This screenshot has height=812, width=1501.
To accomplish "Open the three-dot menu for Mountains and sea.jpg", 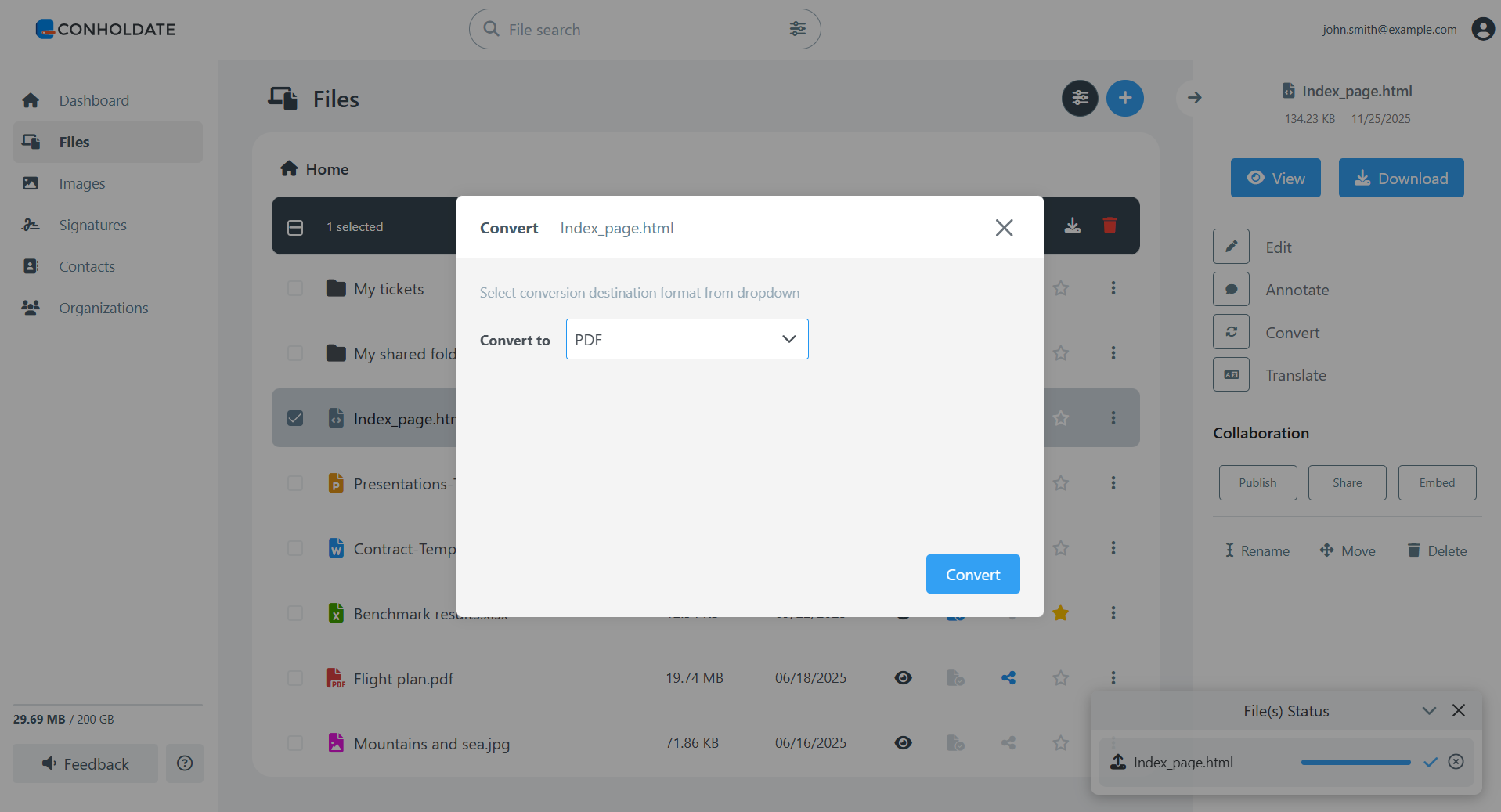I will 1113,742.
